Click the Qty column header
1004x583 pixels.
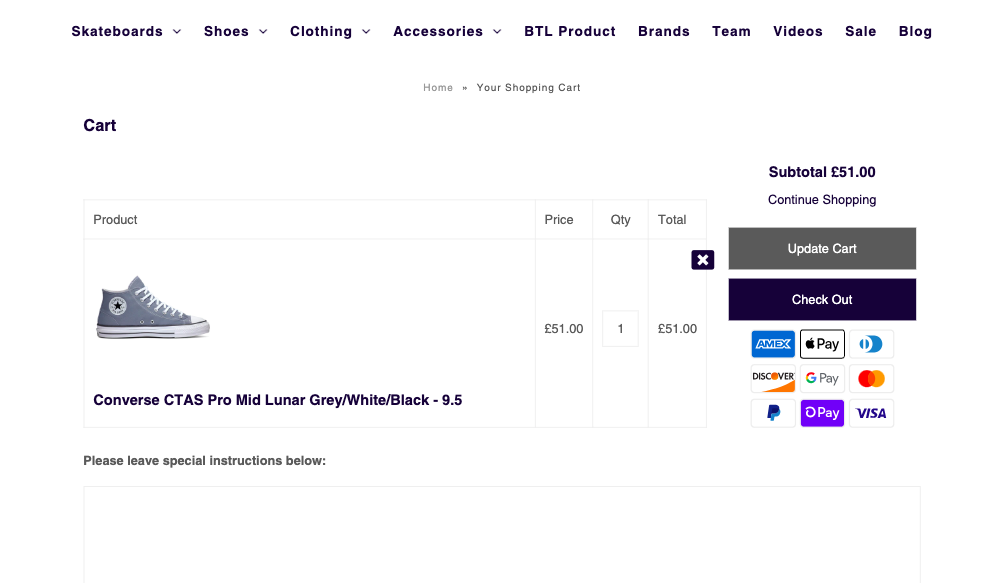(x=620, y=220)
